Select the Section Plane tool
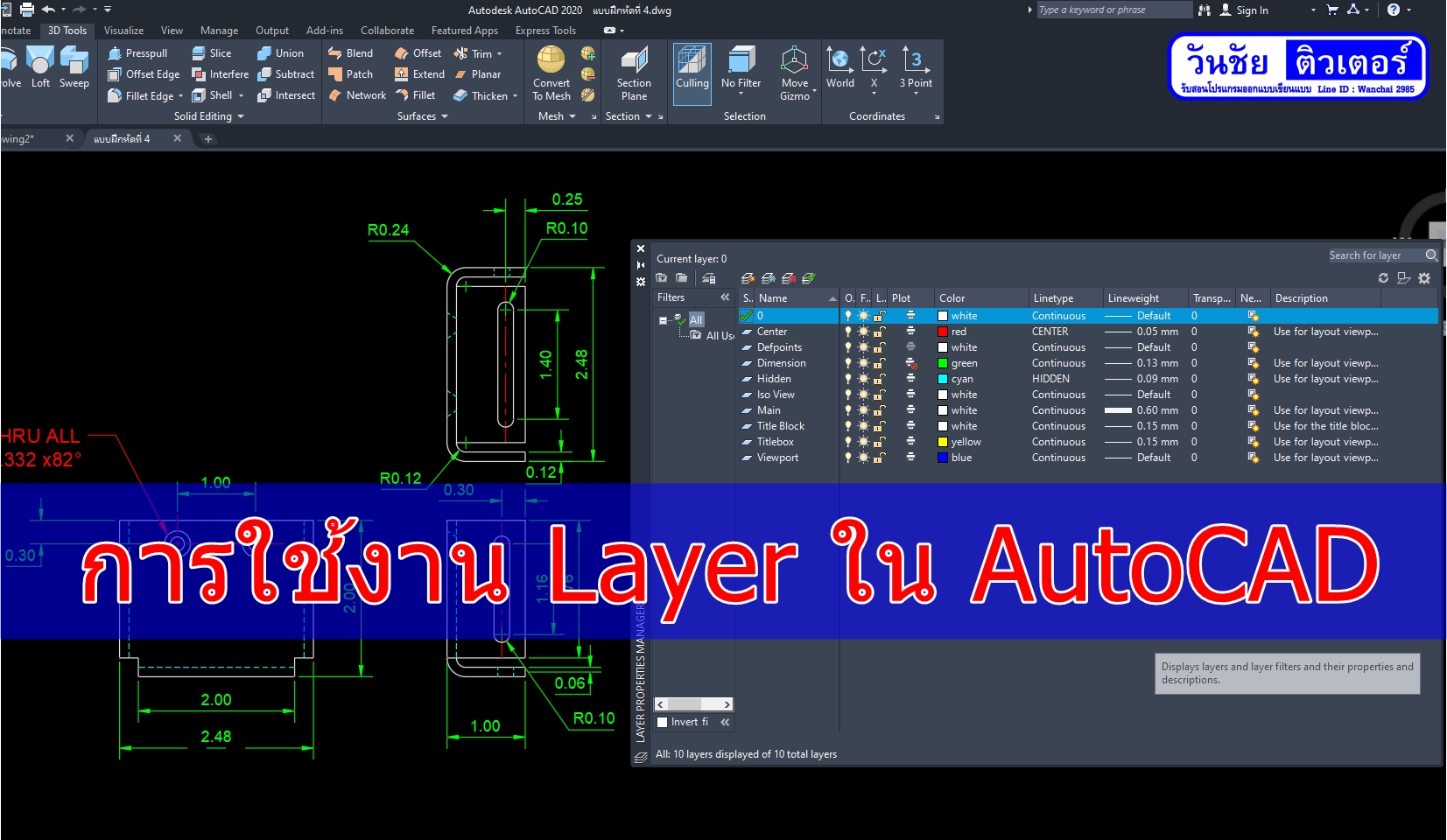The width and height of the screenshot is (1447, 840). (634, 73)
